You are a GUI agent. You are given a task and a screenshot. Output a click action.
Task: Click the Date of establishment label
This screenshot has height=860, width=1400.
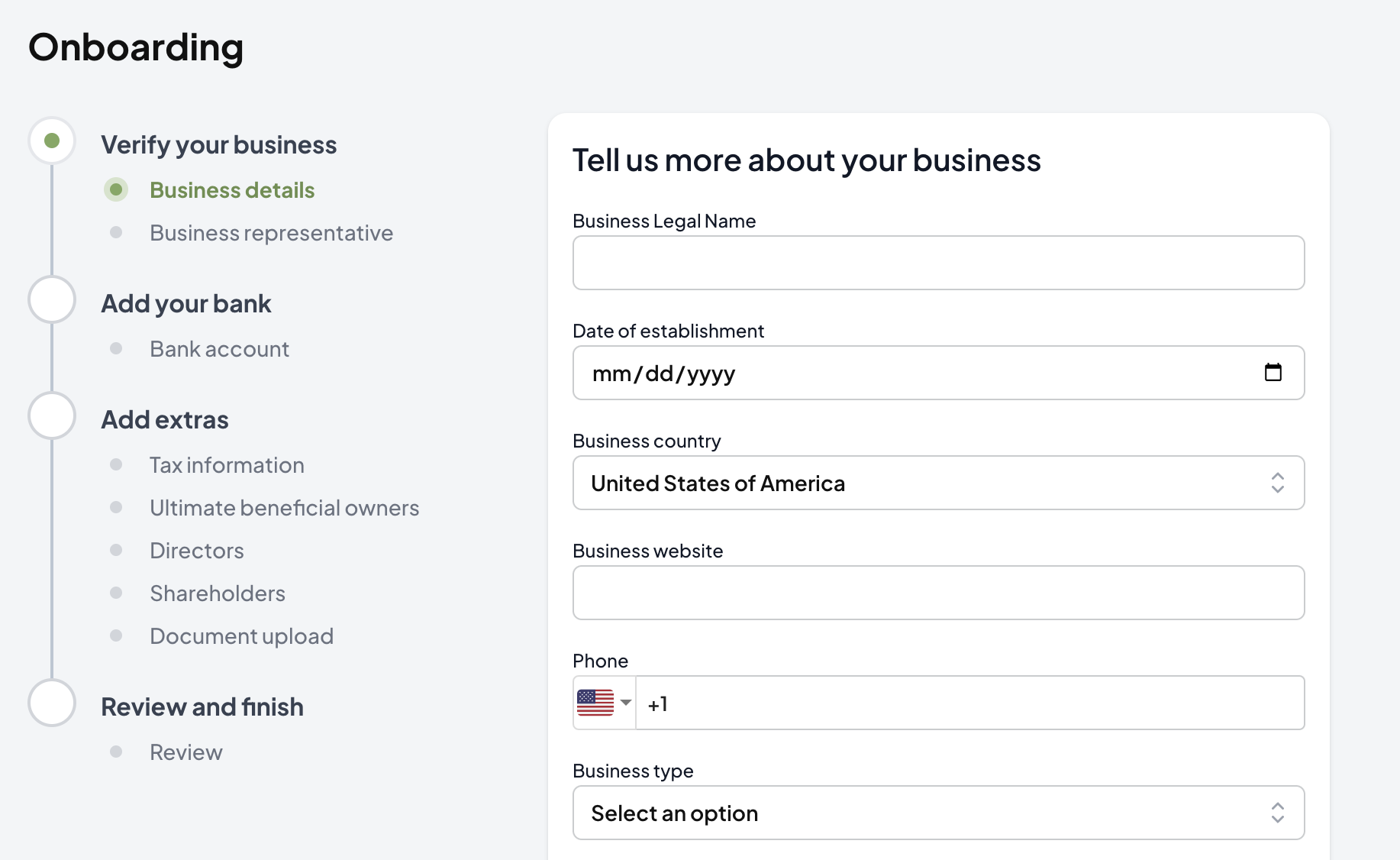668,331
